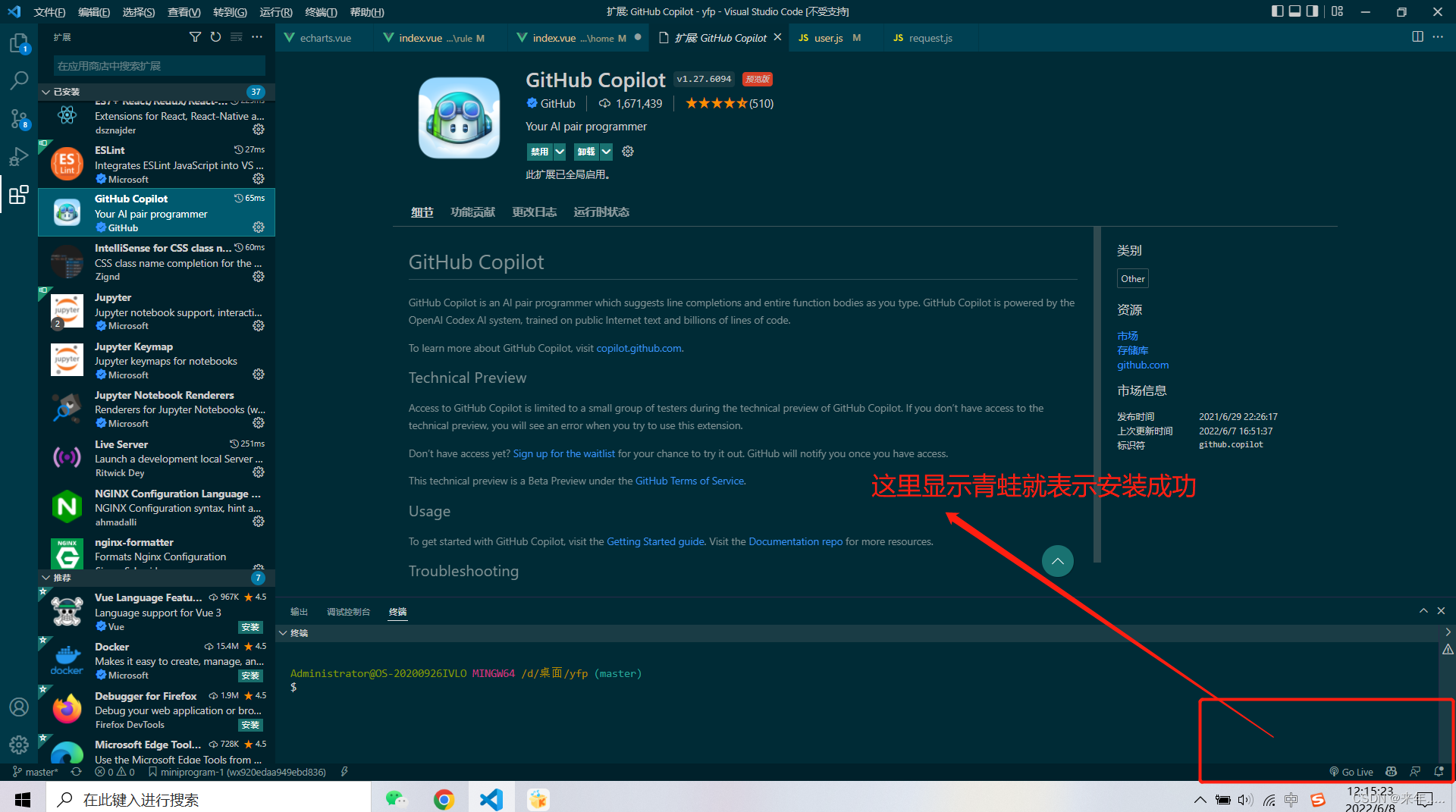Image resolution: width=1456 pixels, height=812 pixels.
Task: Open editor more actions ellipsis
Action: click(x=1438, y=37)
